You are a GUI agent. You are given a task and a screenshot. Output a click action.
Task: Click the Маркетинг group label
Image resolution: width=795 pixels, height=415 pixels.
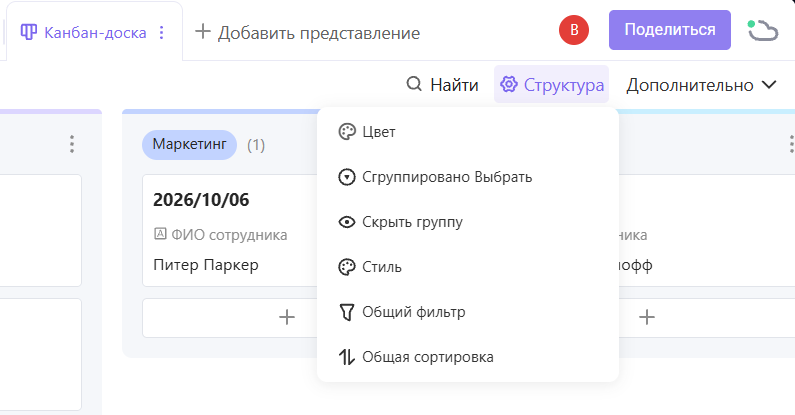[189, 144]
